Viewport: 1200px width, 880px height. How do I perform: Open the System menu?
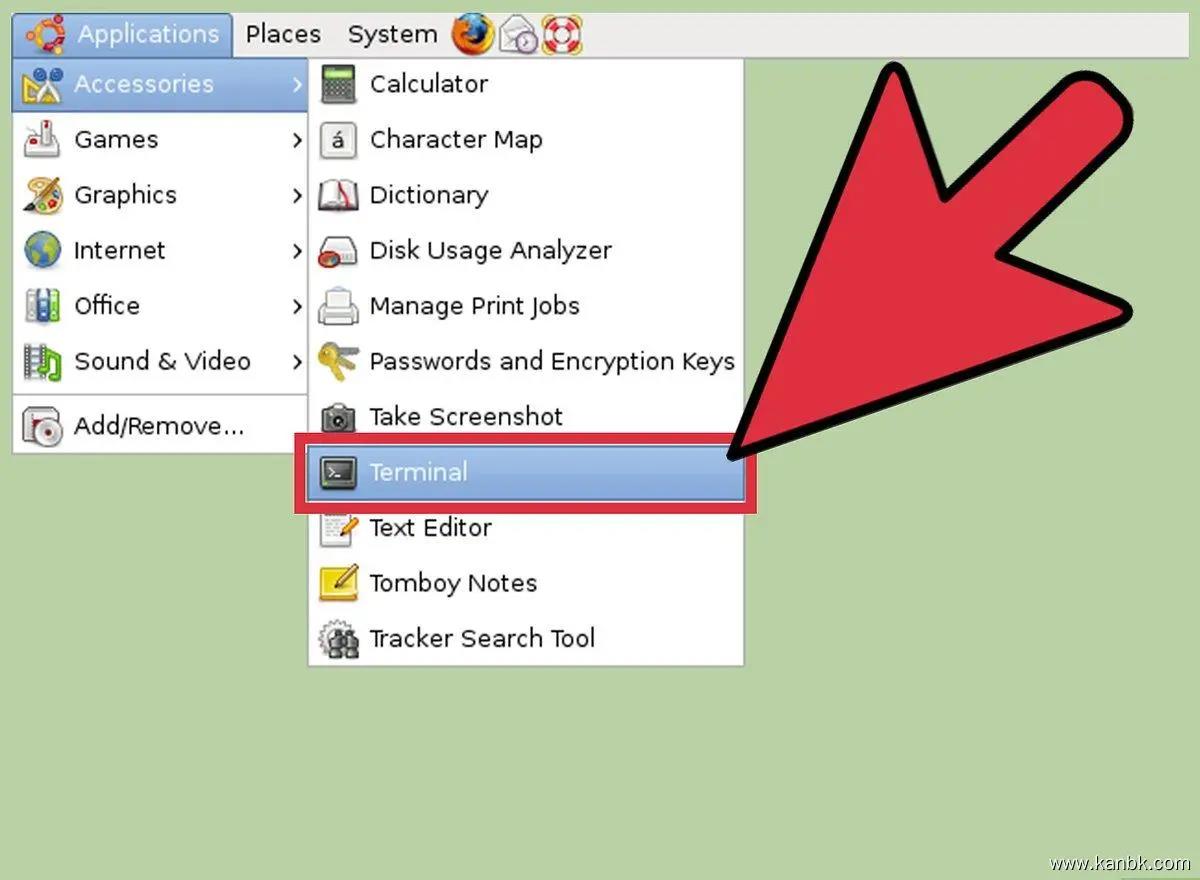click(x=392, y=35)
